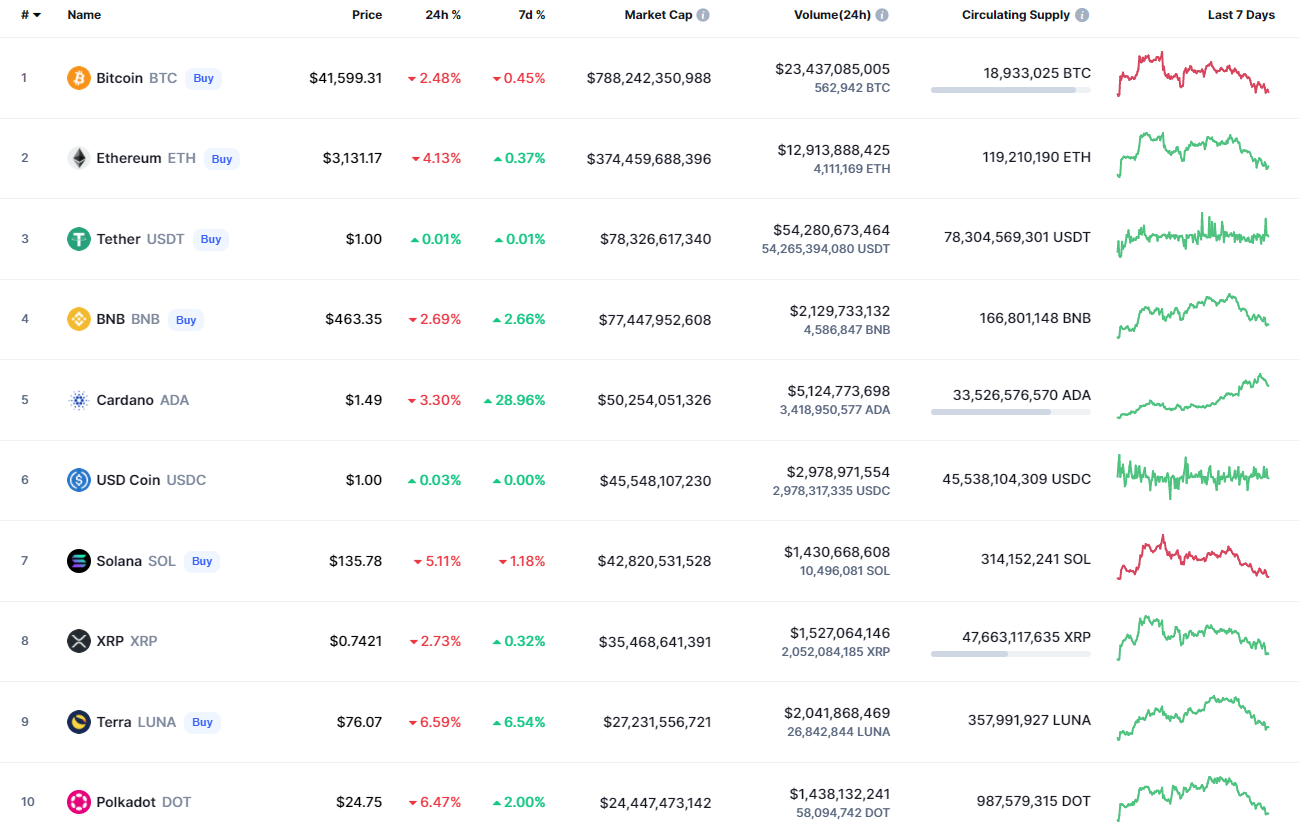
Task: Click the Ethereum diamond logo icon
Action: click(x=78, y=158)
